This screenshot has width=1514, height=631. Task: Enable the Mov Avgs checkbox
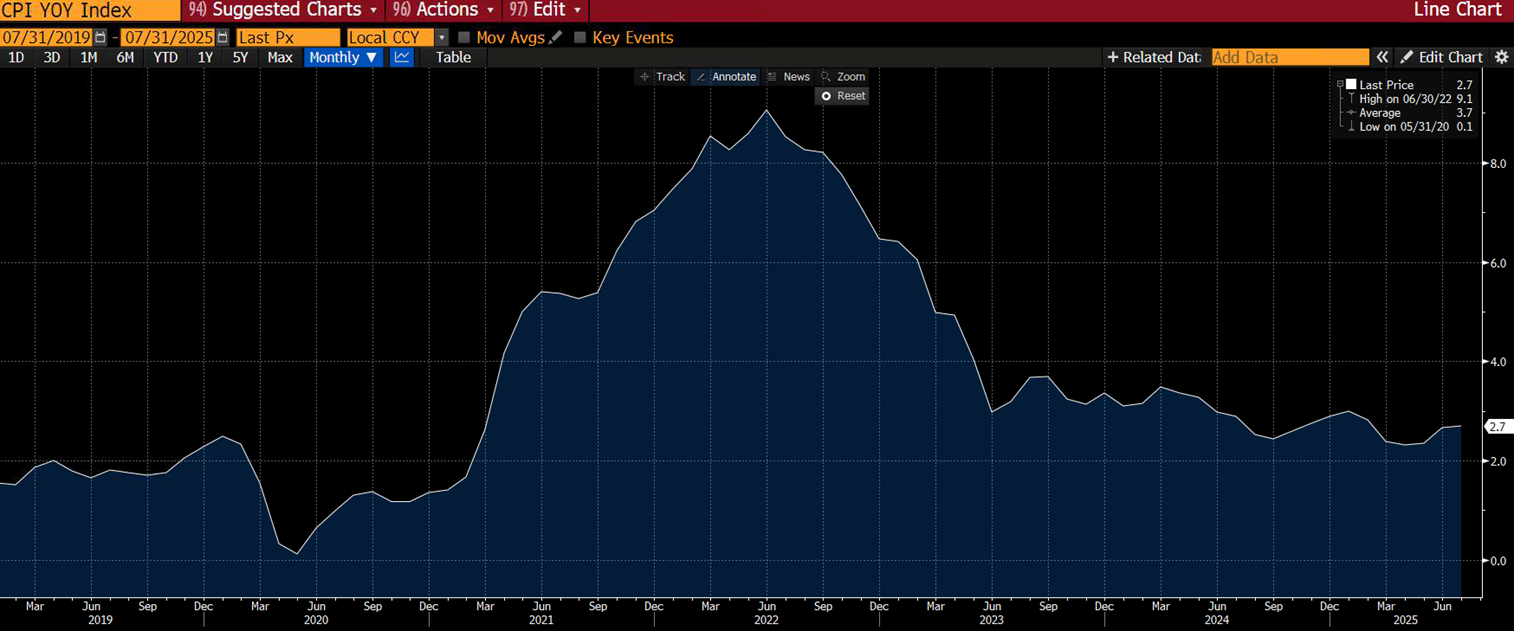(x=464, y=38)
